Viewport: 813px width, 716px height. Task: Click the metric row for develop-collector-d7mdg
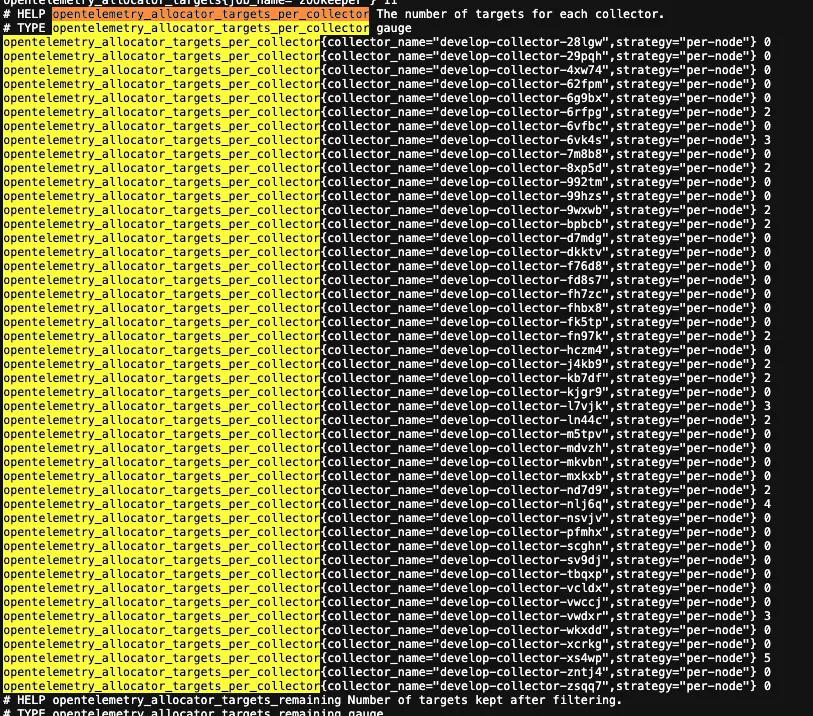(x=387, y=238)
